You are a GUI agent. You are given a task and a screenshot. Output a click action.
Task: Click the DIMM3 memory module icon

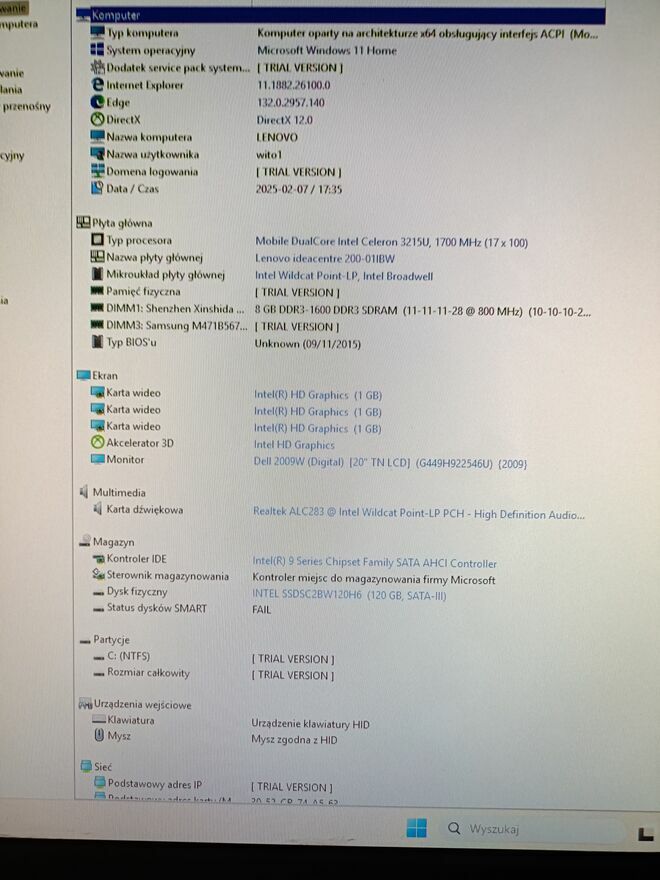(x=98, y=325)
